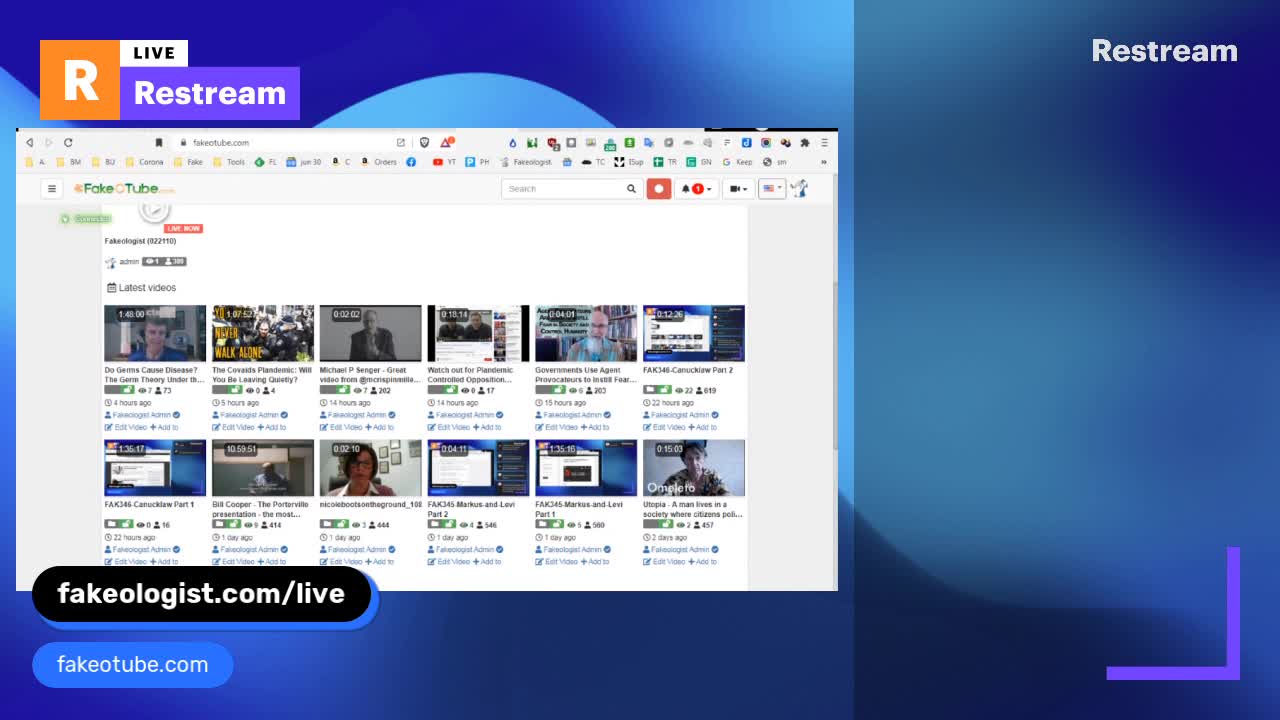Image resolution: width=1280 pixels, height=720 pixels.
Task: Toggle like thumb on Bill Cooper video
Action: (x=234, y=524)
